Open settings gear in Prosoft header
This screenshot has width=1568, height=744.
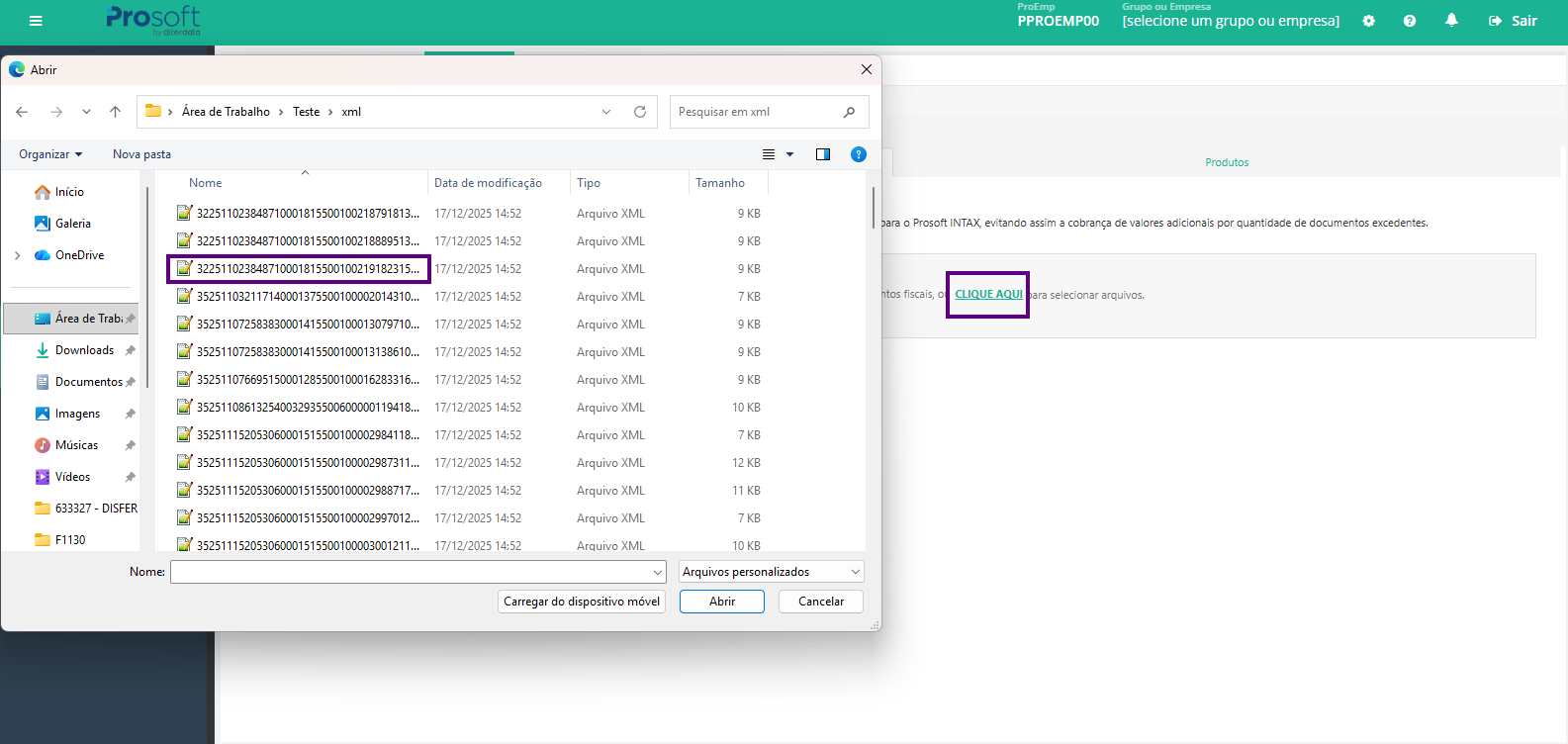point(1368,21)
